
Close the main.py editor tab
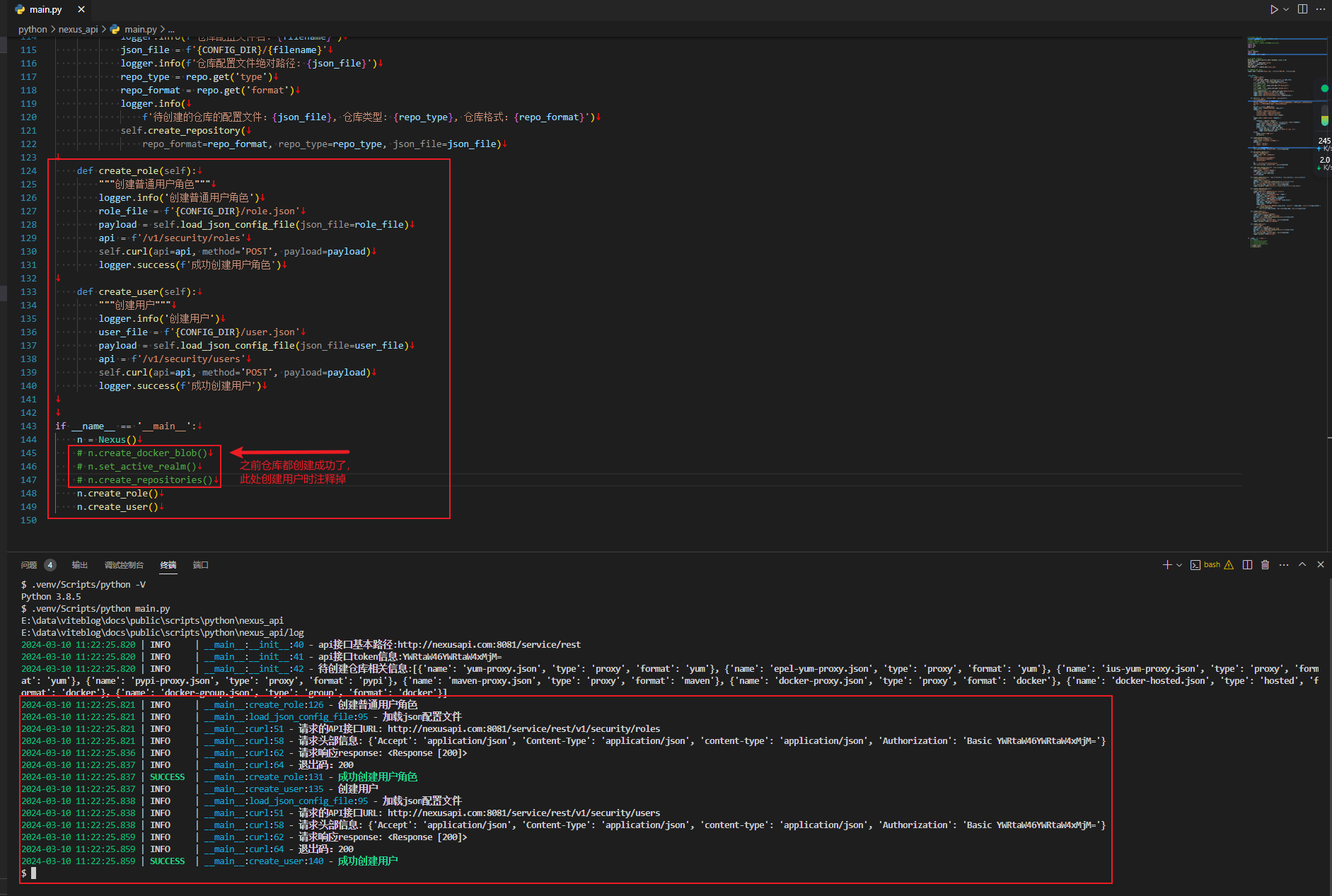click(81, 9)
